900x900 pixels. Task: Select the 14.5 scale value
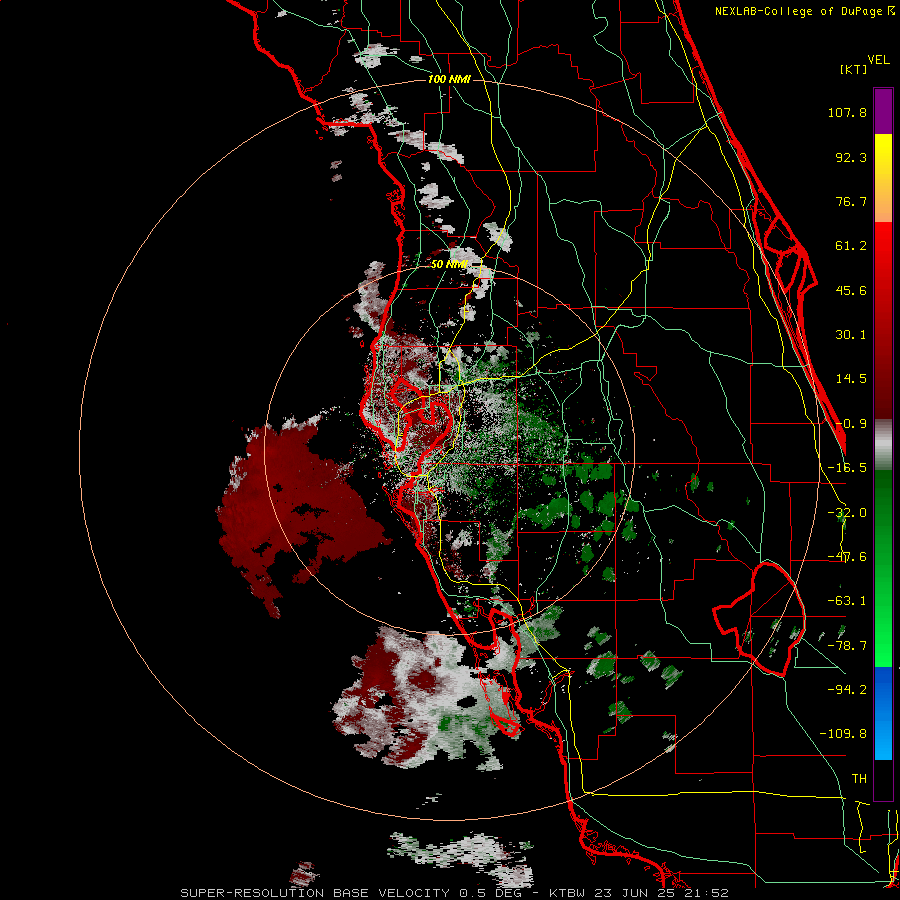click(x=851, y=379)
